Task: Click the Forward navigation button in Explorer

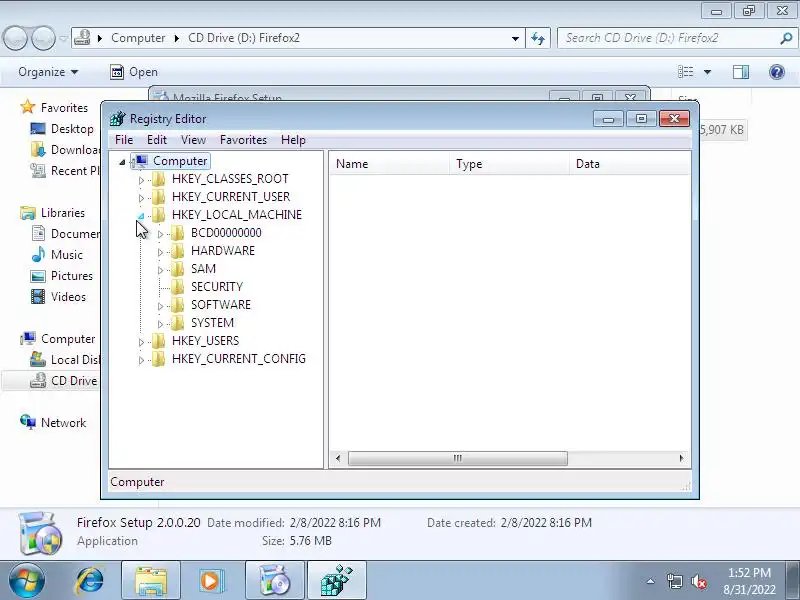Action: click(x=43, y=38)
